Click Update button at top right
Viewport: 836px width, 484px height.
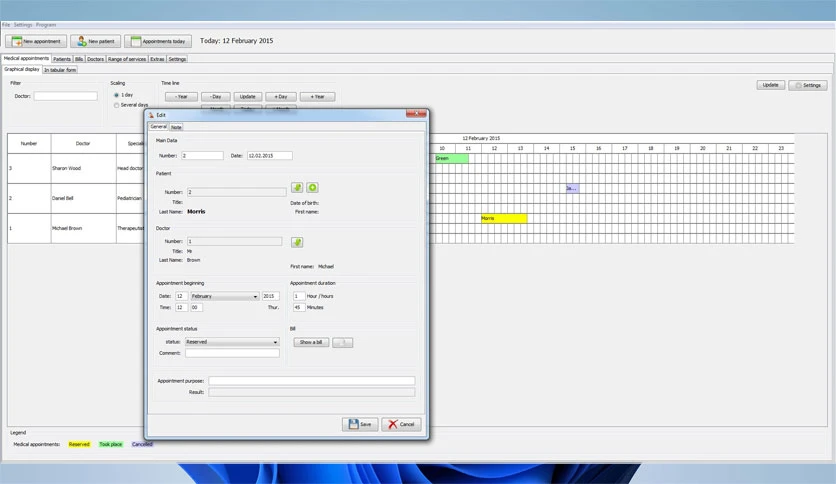coord(770,85)
